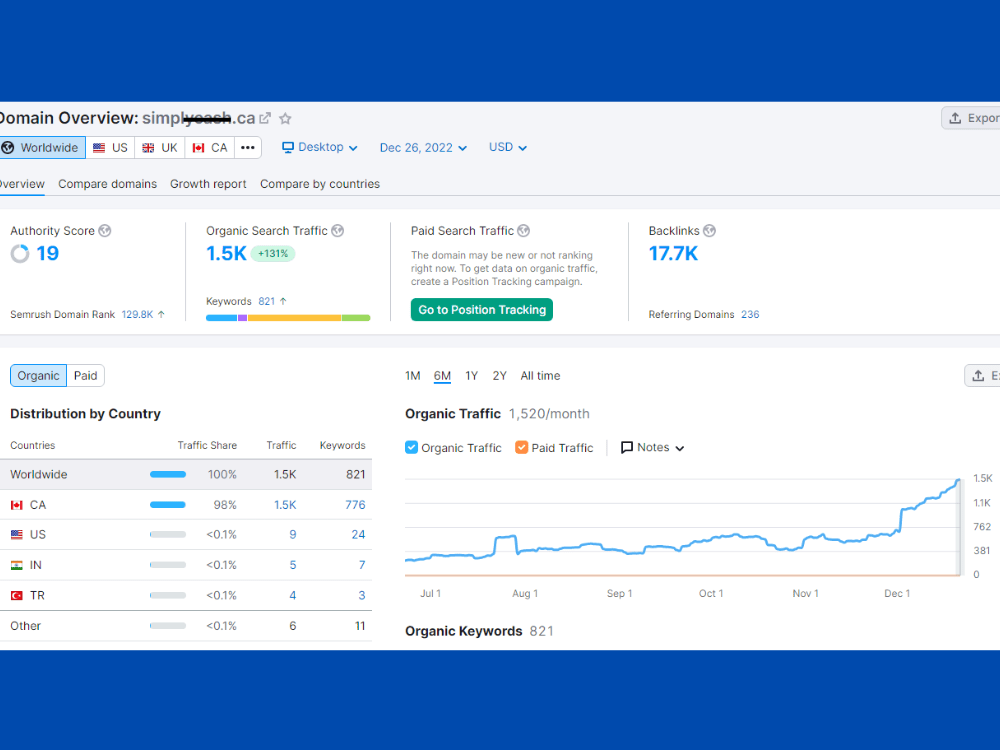
Task: Click the Turkey flag icon in the TR row
Action: coord(17,596)
